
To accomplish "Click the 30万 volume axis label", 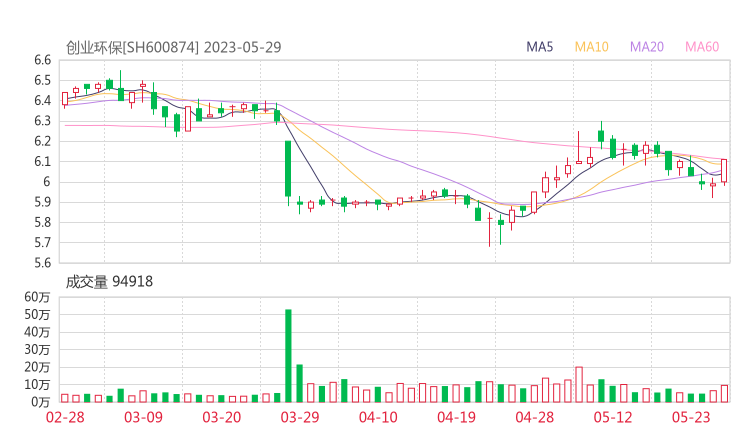I will point(37,350).
